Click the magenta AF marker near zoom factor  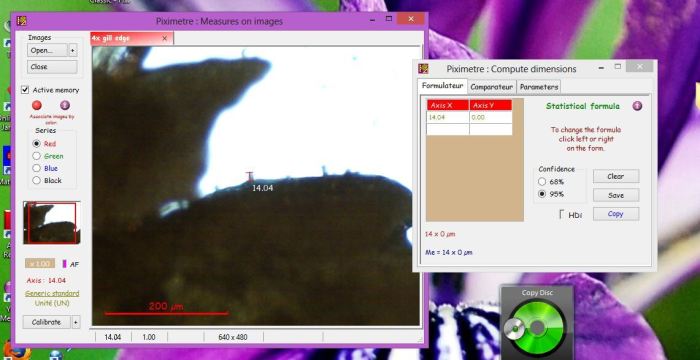pos(64,264)
